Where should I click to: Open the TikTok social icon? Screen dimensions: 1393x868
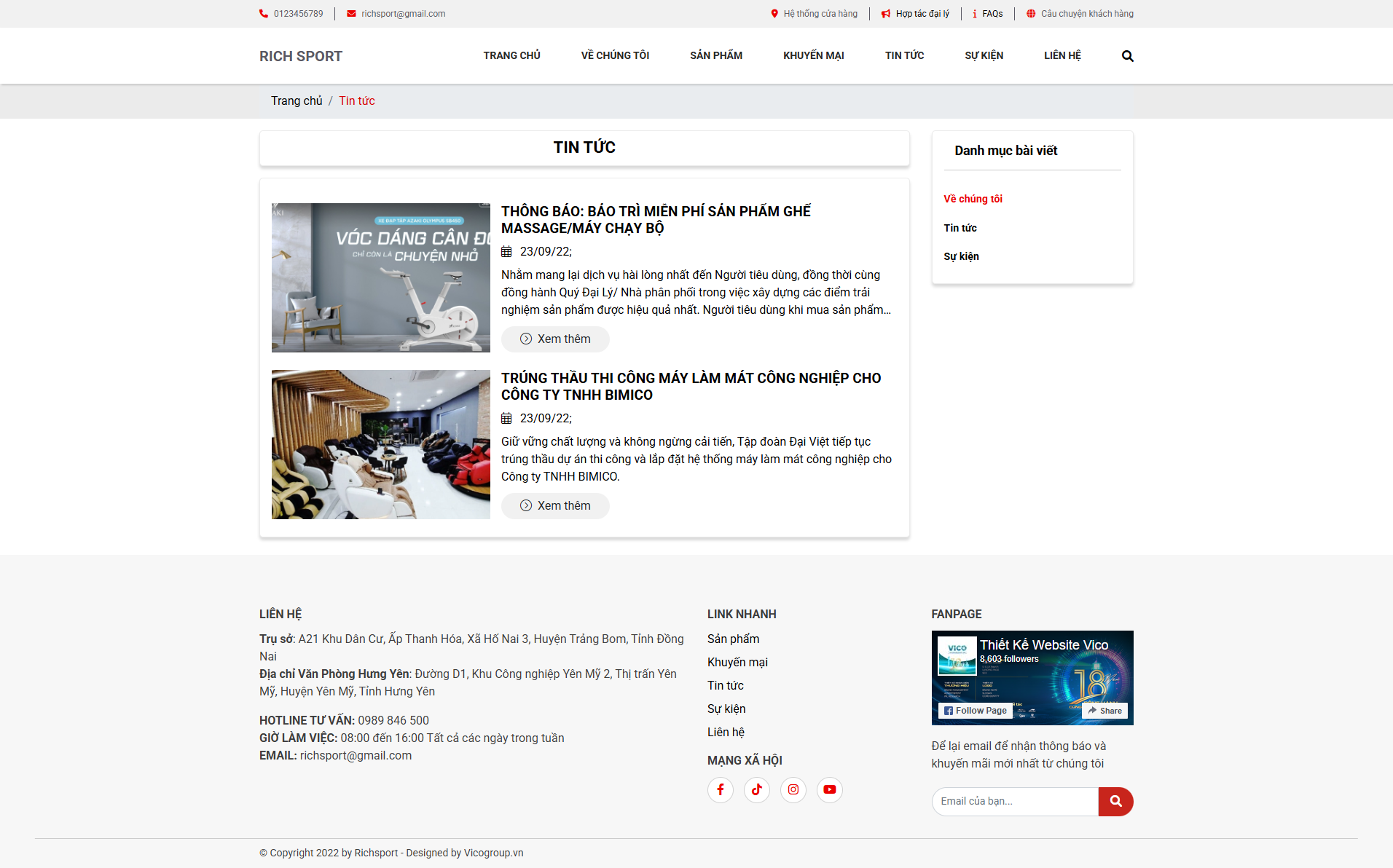[x=756, y=789]
